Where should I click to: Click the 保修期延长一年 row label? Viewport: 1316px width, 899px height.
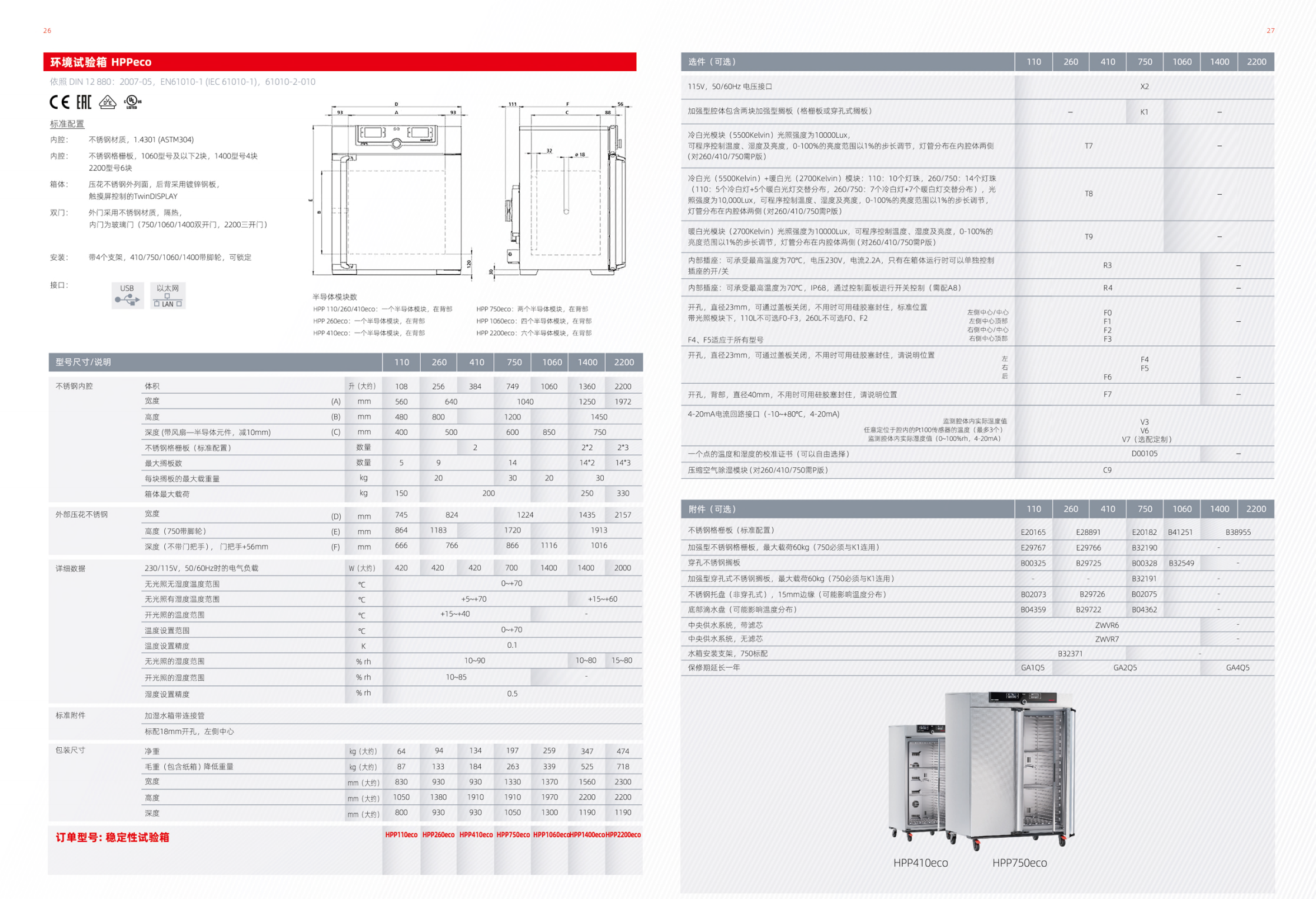click(714, 668)
